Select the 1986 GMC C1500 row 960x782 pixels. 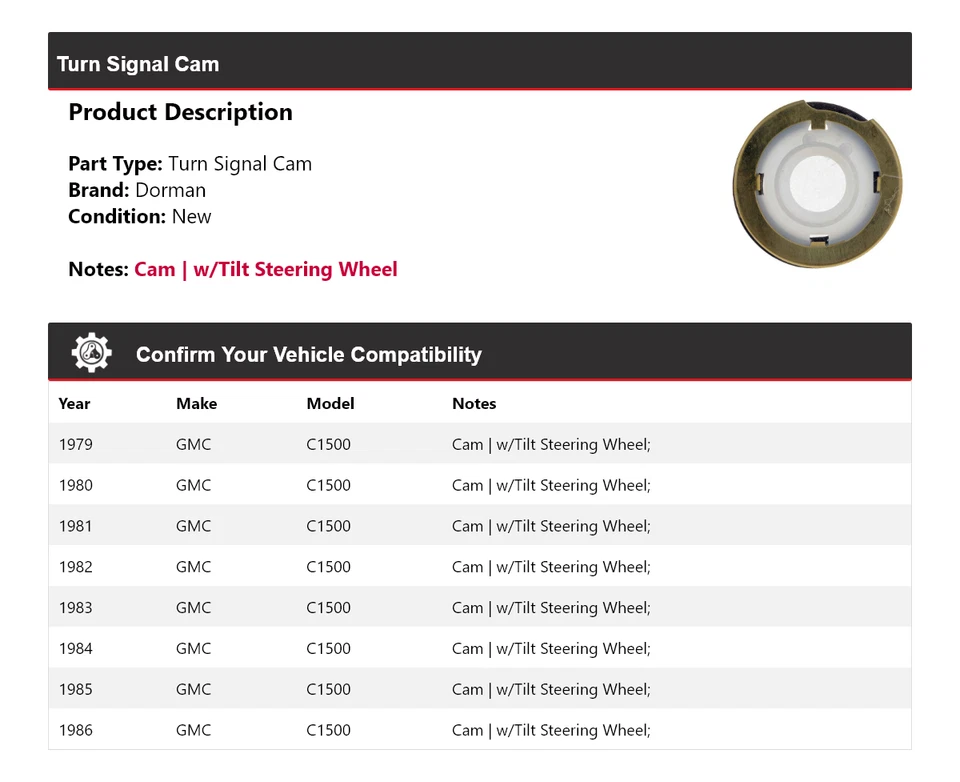480,729
